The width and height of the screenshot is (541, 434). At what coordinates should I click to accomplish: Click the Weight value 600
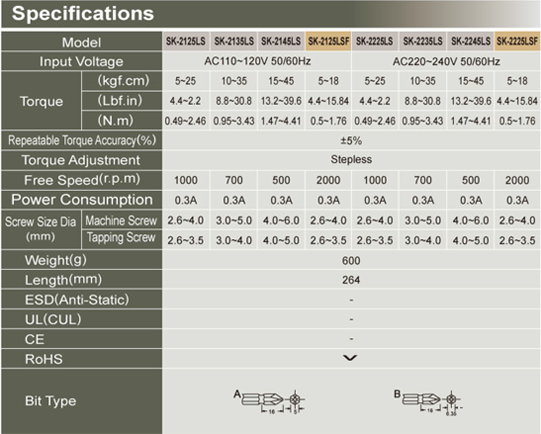[x=351, y=260]
